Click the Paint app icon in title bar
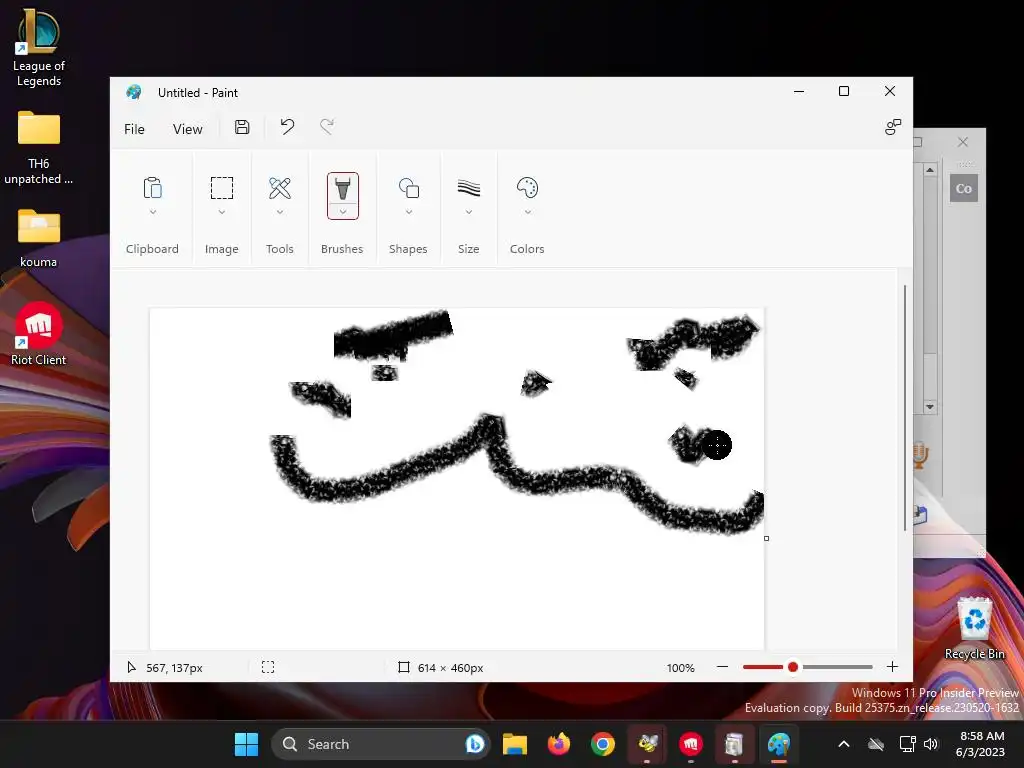The height and width of the screenshot is (768, 1024). pos(134,92)
